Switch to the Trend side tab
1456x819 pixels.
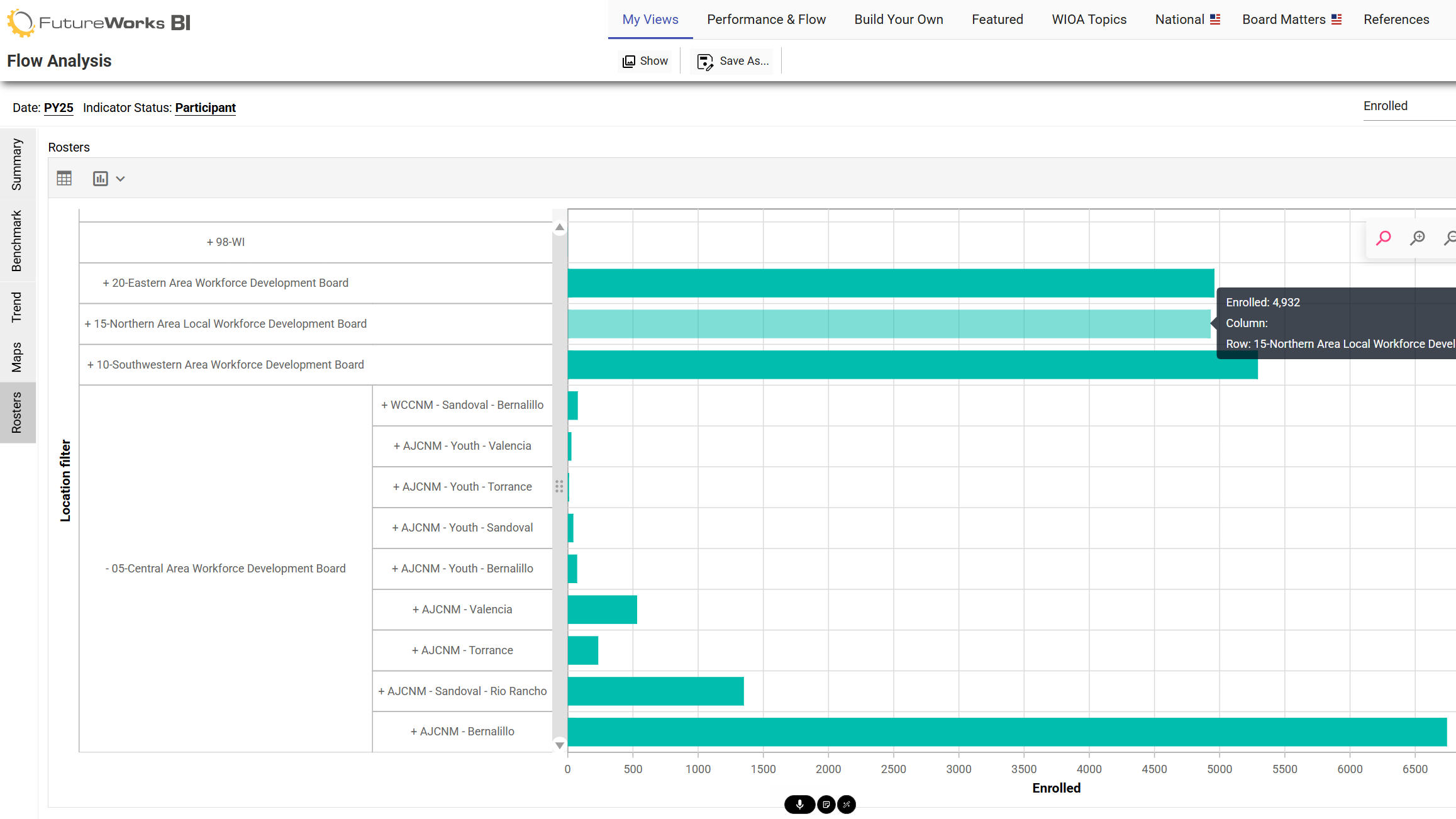(x=17, y=307)
